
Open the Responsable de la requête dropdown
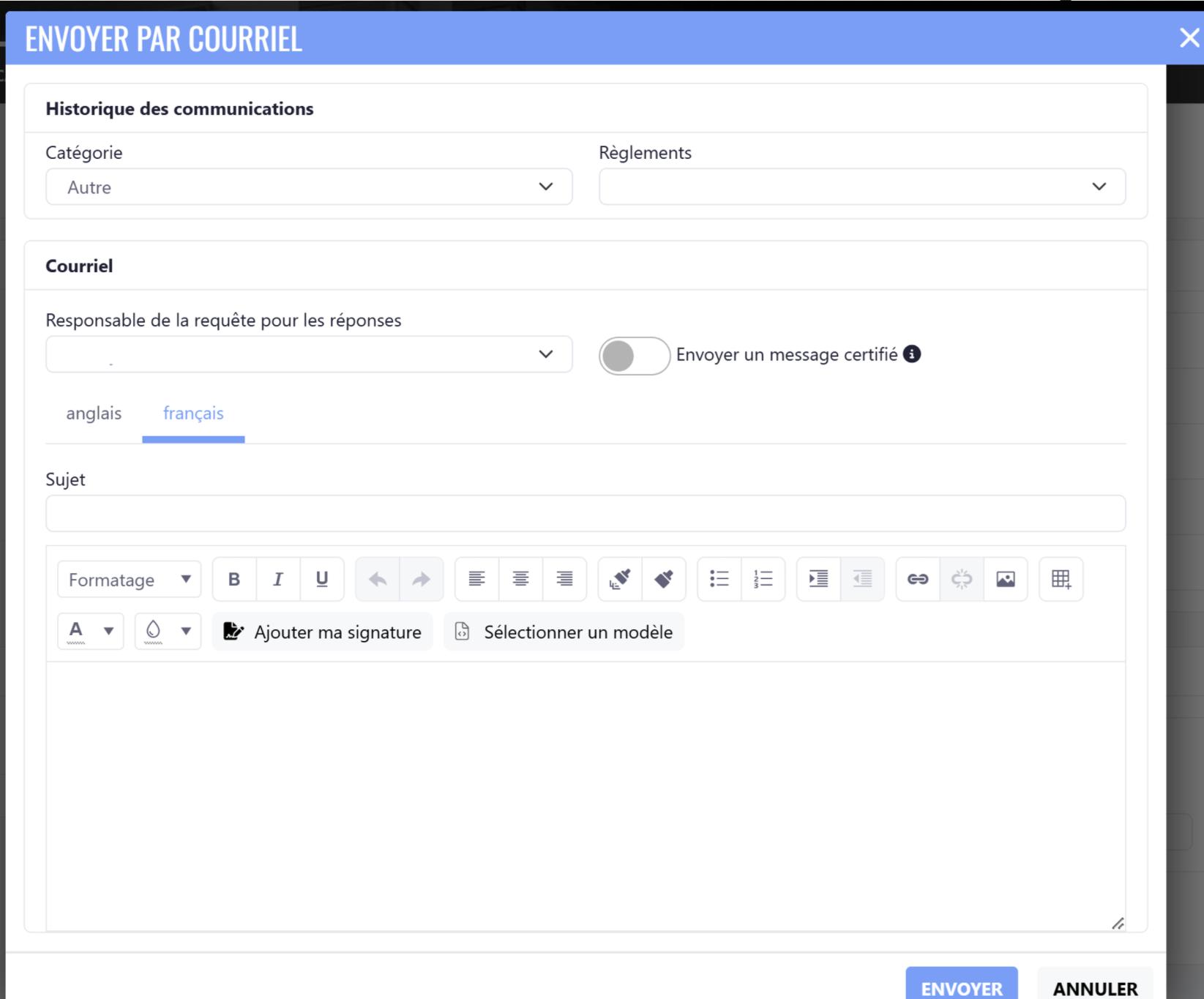(x=309, y=354)
